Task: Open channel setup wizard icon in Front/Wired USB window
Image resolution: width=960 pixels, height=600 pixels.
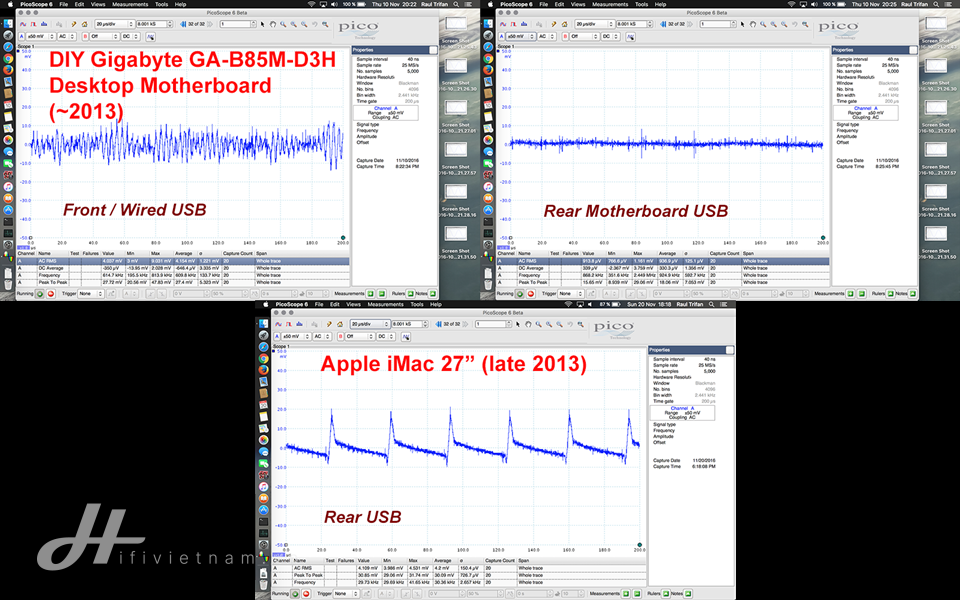Action: pos(74,24)
